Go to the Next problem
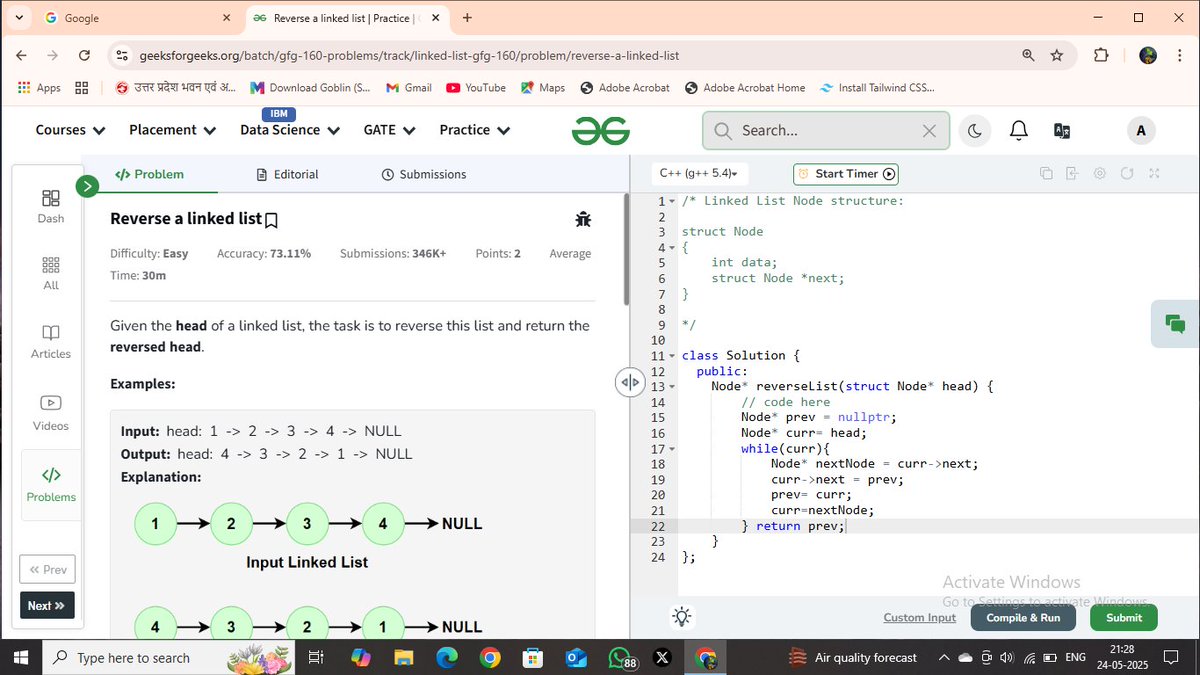The image size is (1200, 675). click(x=47, y=605)
